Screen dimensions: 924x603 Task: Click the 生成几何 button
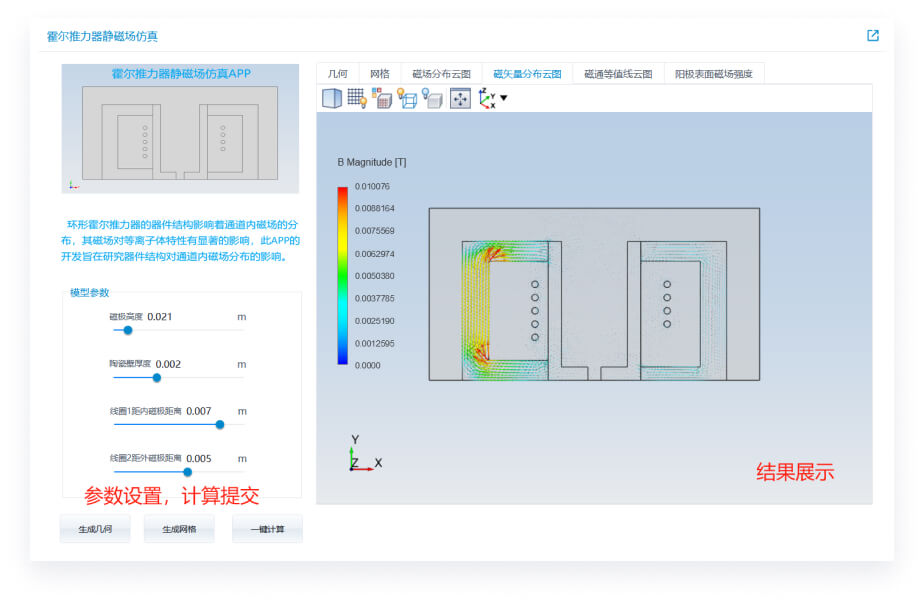point(95,530)
